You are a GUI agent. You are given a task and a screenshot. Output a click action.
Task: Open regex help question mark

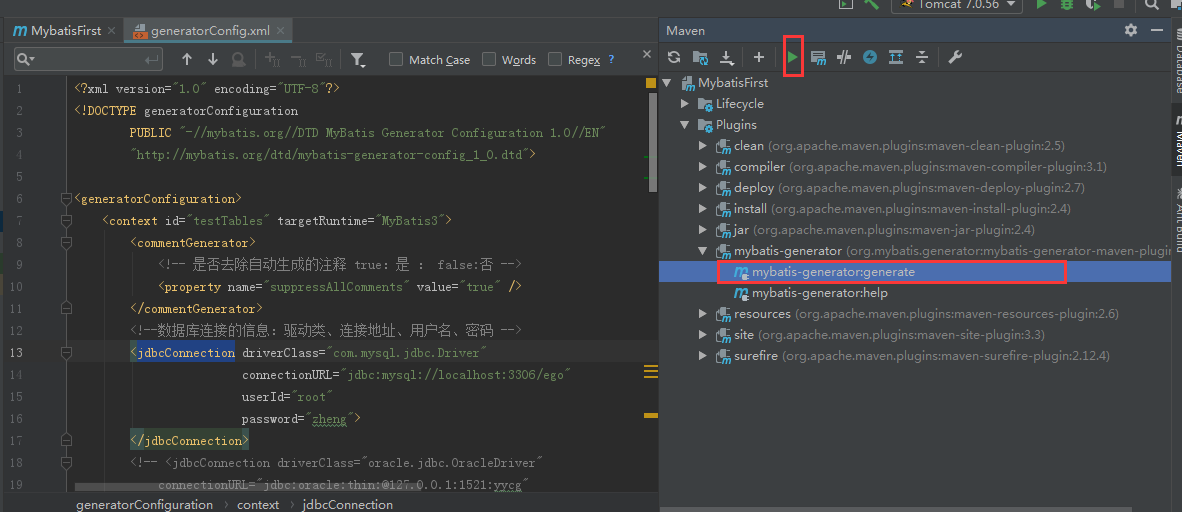611,59
